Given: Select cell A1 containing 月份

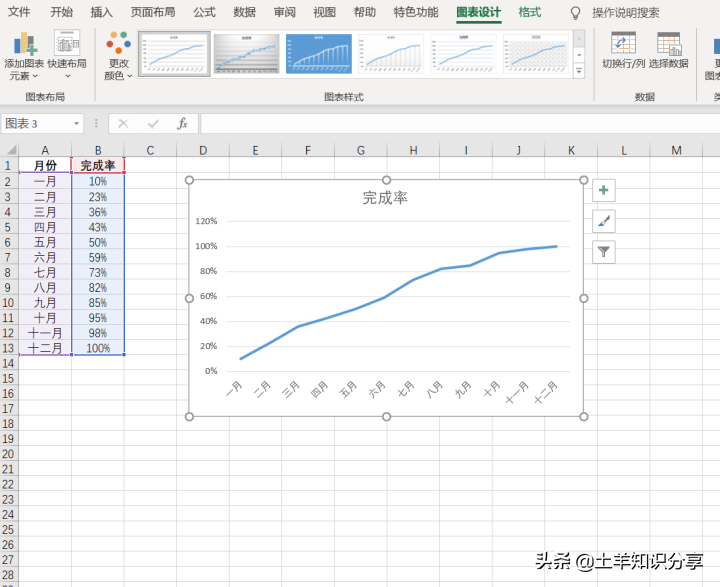Looking at the screenshot, I should pos(45,165).
